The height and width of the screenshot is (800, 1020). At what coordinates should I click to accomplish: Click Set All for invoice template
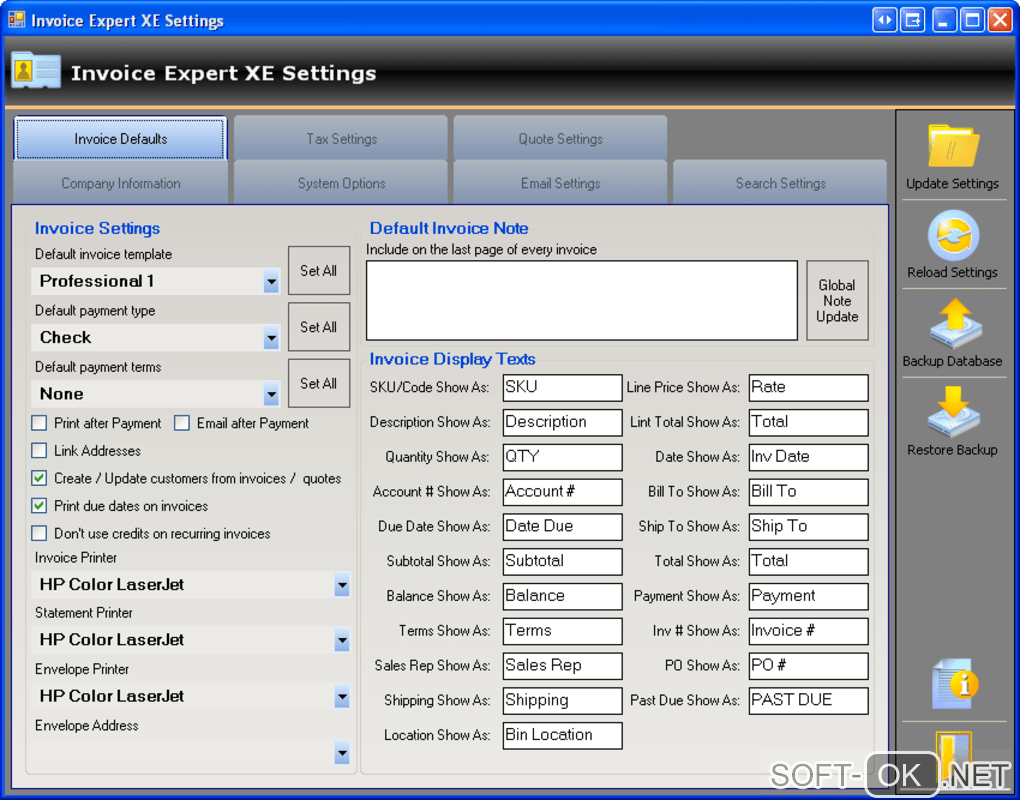(319, 271)
